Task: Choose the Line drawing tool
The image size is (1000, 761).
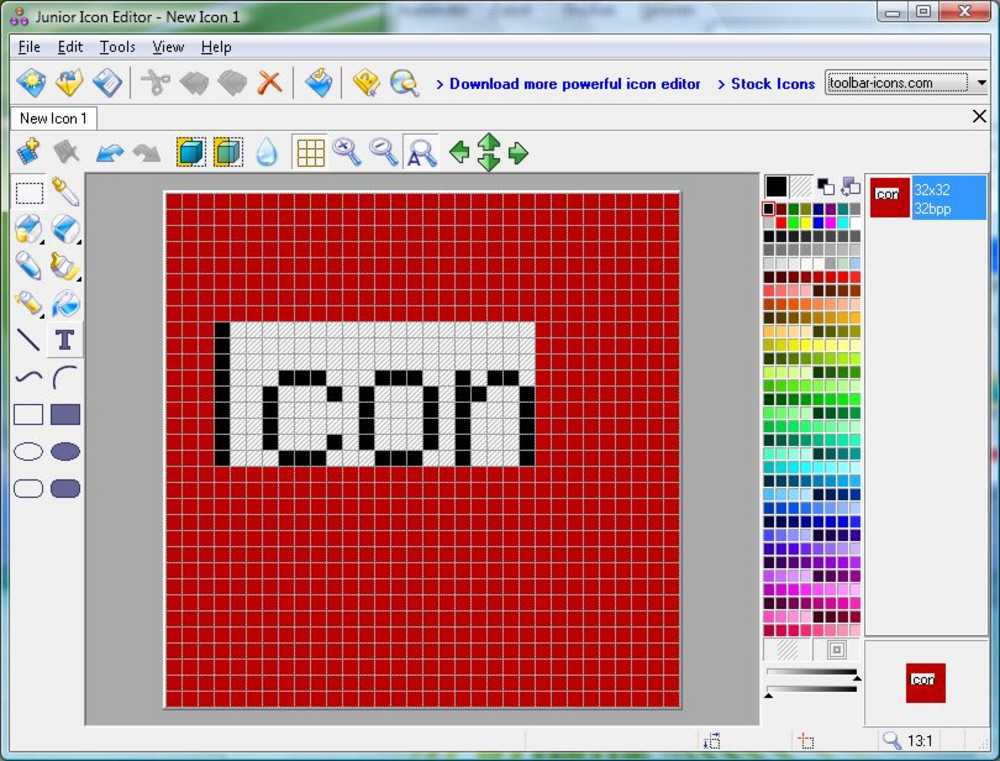Action: pyautogui.click(x=28, y=340)
